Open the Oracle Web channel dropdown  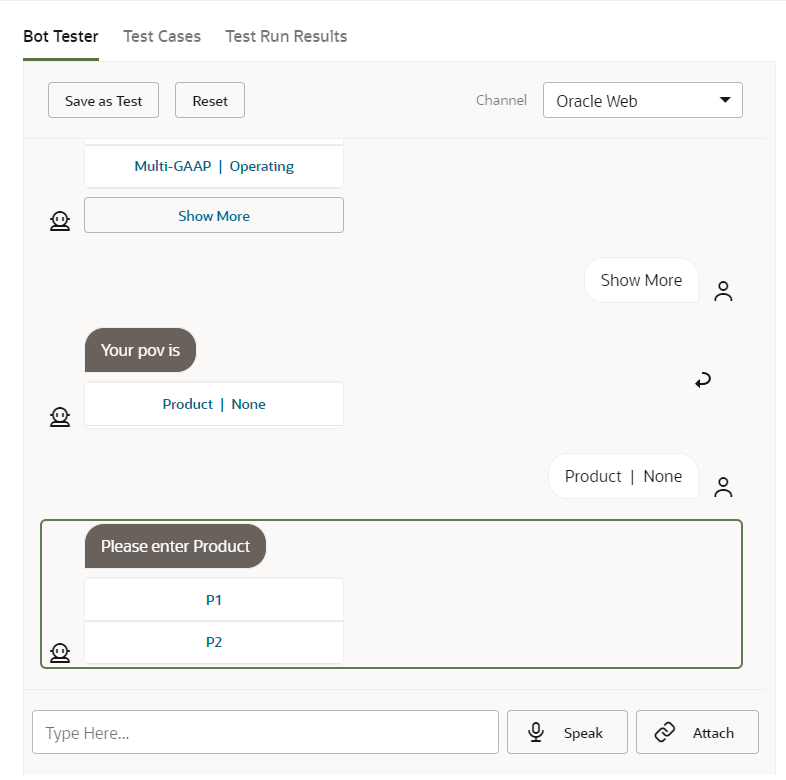(642, 101)
